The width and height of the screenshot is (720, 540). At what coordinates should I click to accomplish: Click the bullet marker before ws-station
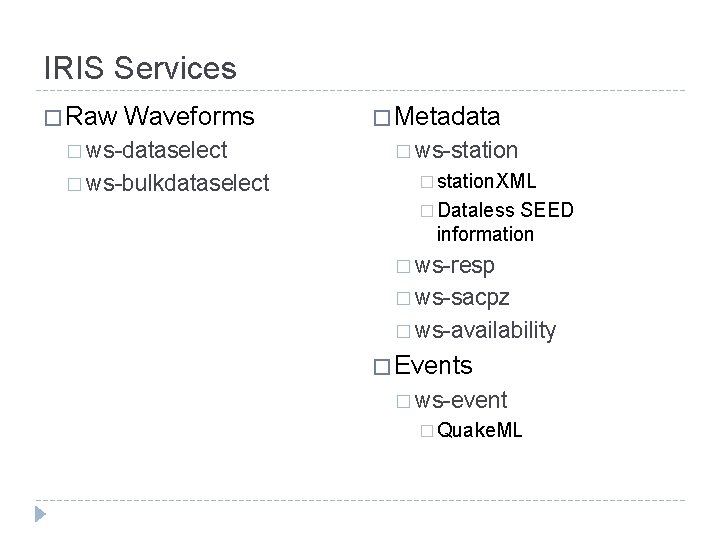click(x=402, y=152)
